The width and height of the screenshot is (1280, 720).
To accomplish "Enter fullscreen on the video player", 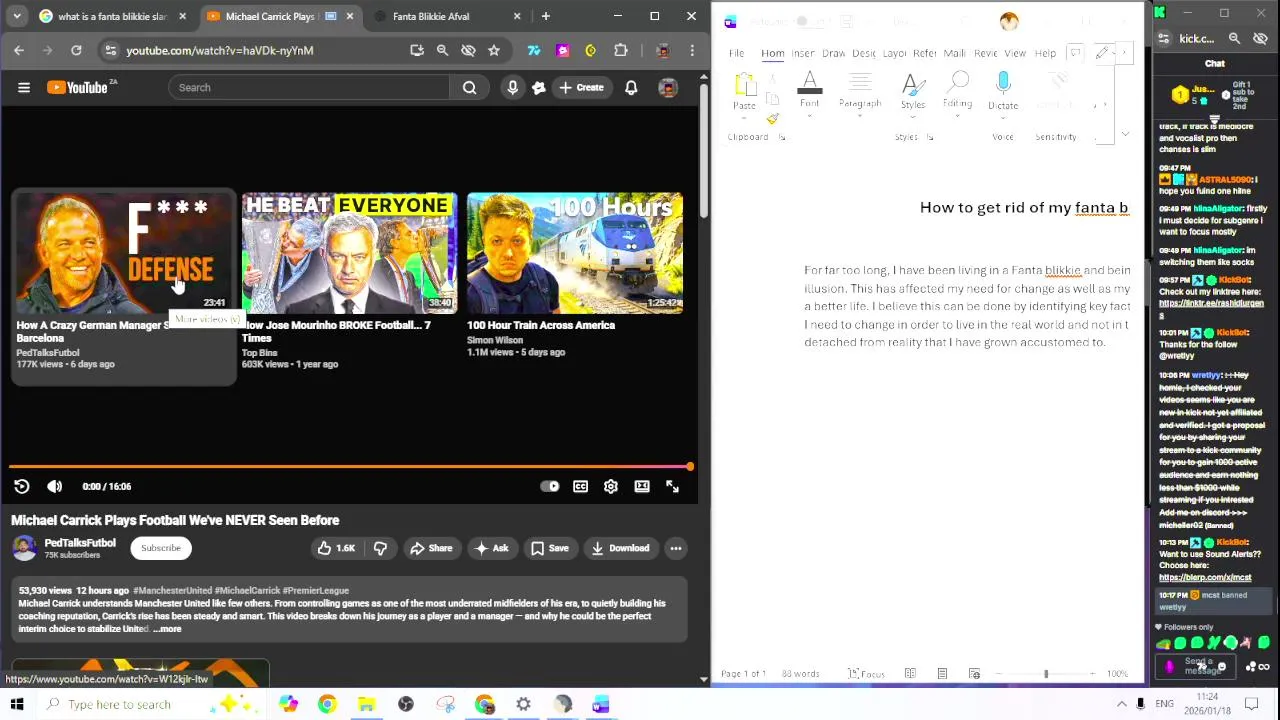I will coord(672,486).
